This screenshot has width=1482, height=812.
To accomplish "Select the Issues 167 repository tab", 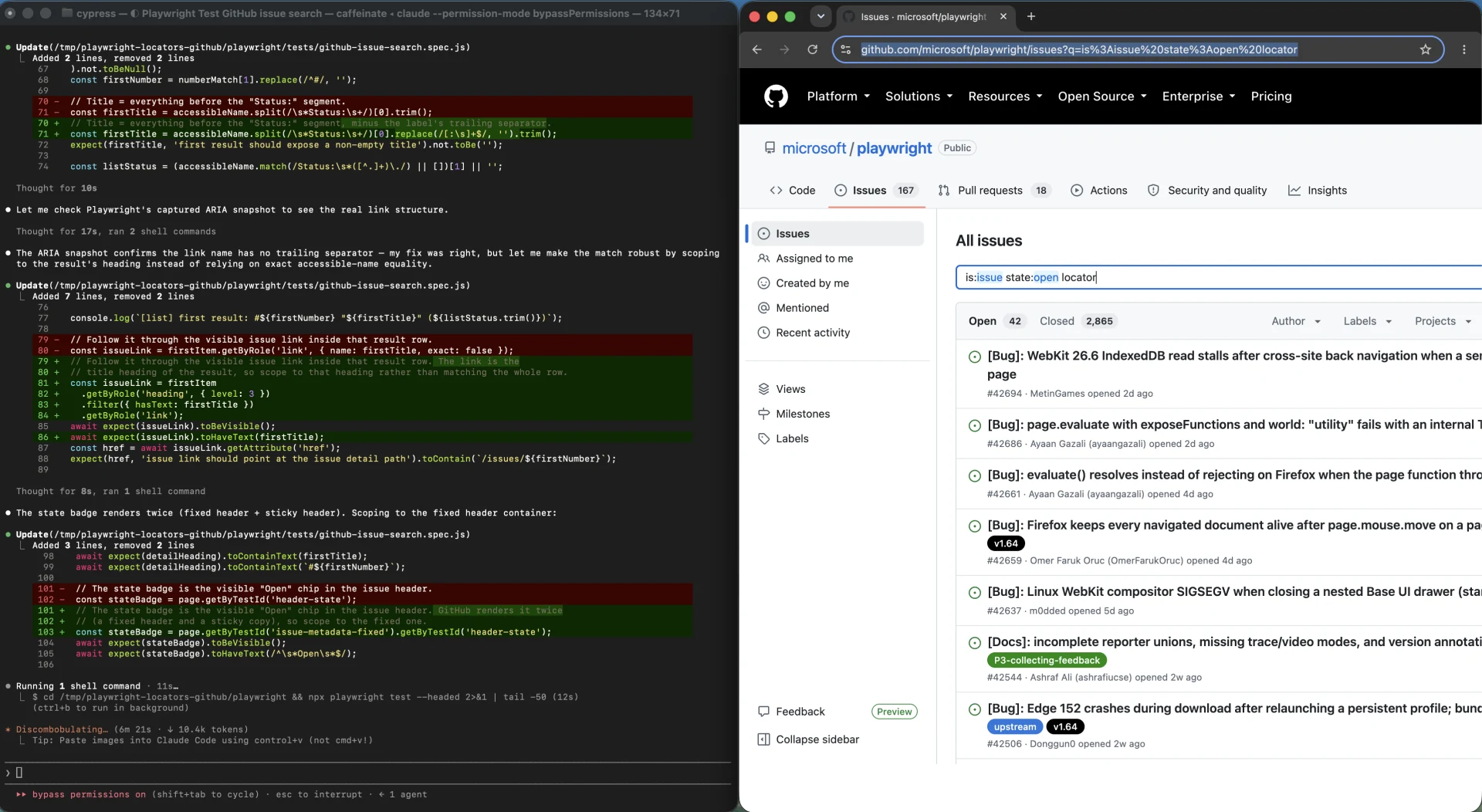I will [877, 191].
